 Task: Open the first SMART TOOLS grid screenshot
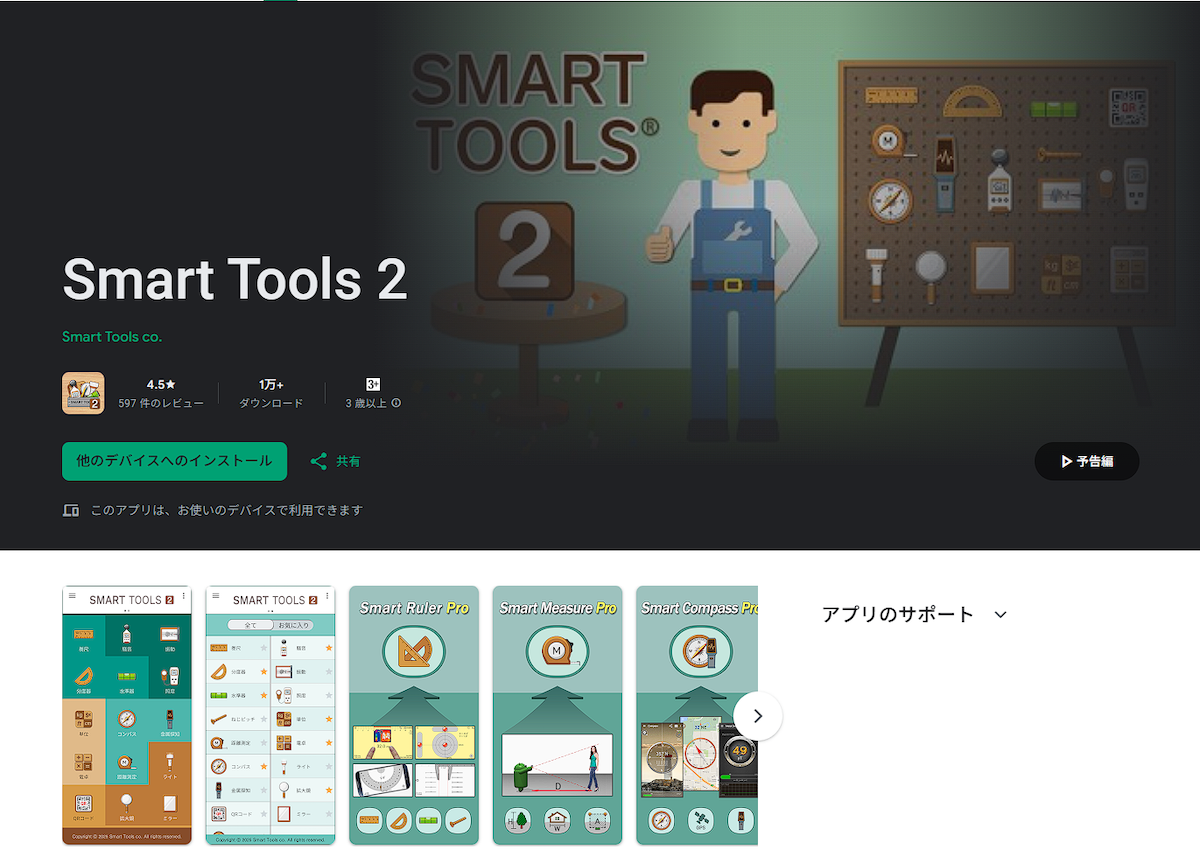point(127,715)
